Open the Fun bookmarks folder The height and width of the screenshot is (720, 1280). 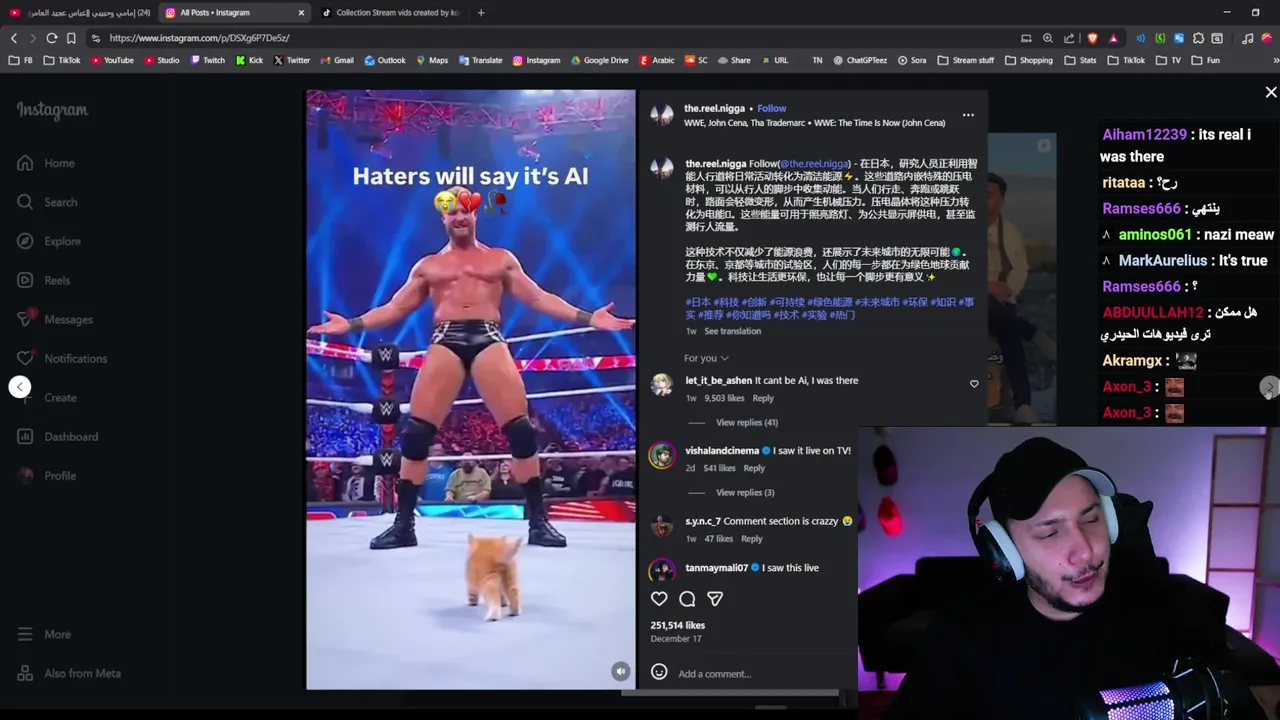(1205, 60)
